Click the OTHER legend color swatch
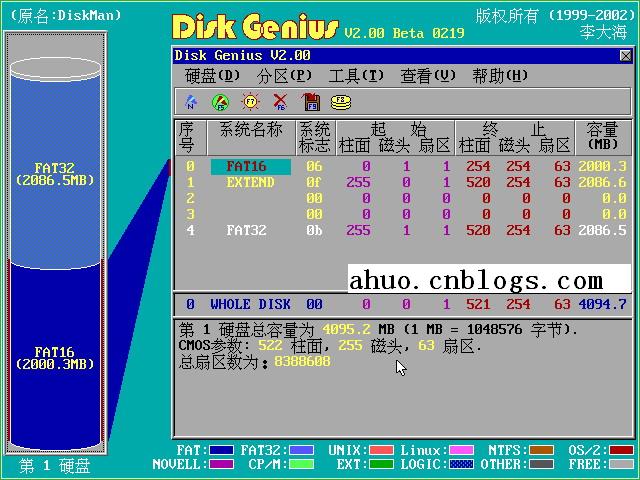This screenshot has height=480, width=640. [541, 464]
